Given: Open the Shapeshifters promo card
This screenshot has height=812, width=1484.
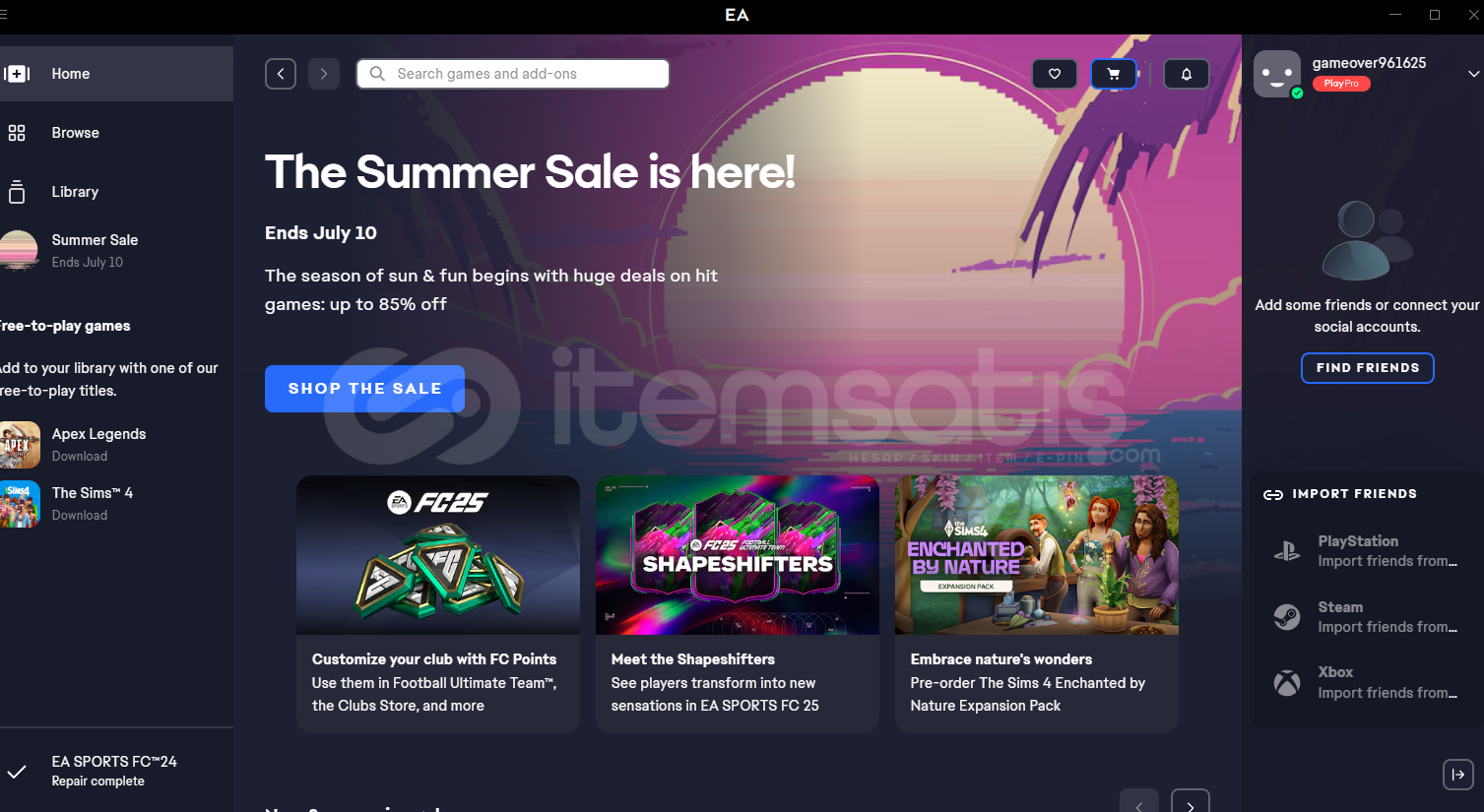Looking at the screenshot, I should coord(738,603).
